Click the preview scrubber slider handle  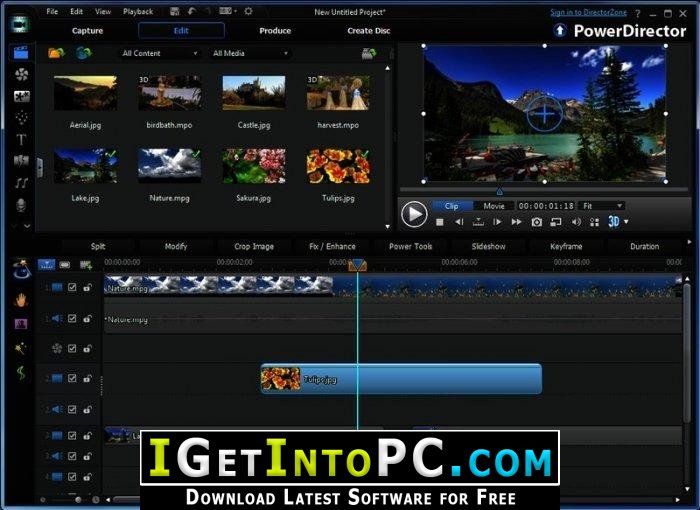[500, 192]
